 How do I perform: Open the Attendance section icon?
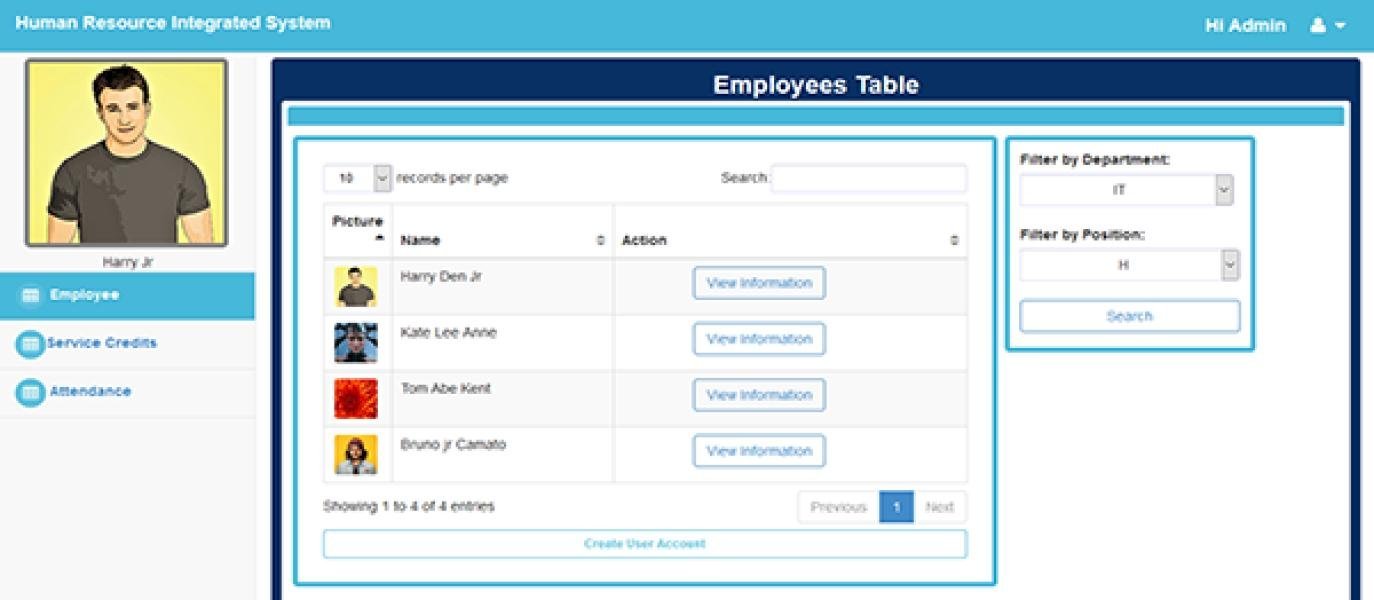[x=29, y=391]
